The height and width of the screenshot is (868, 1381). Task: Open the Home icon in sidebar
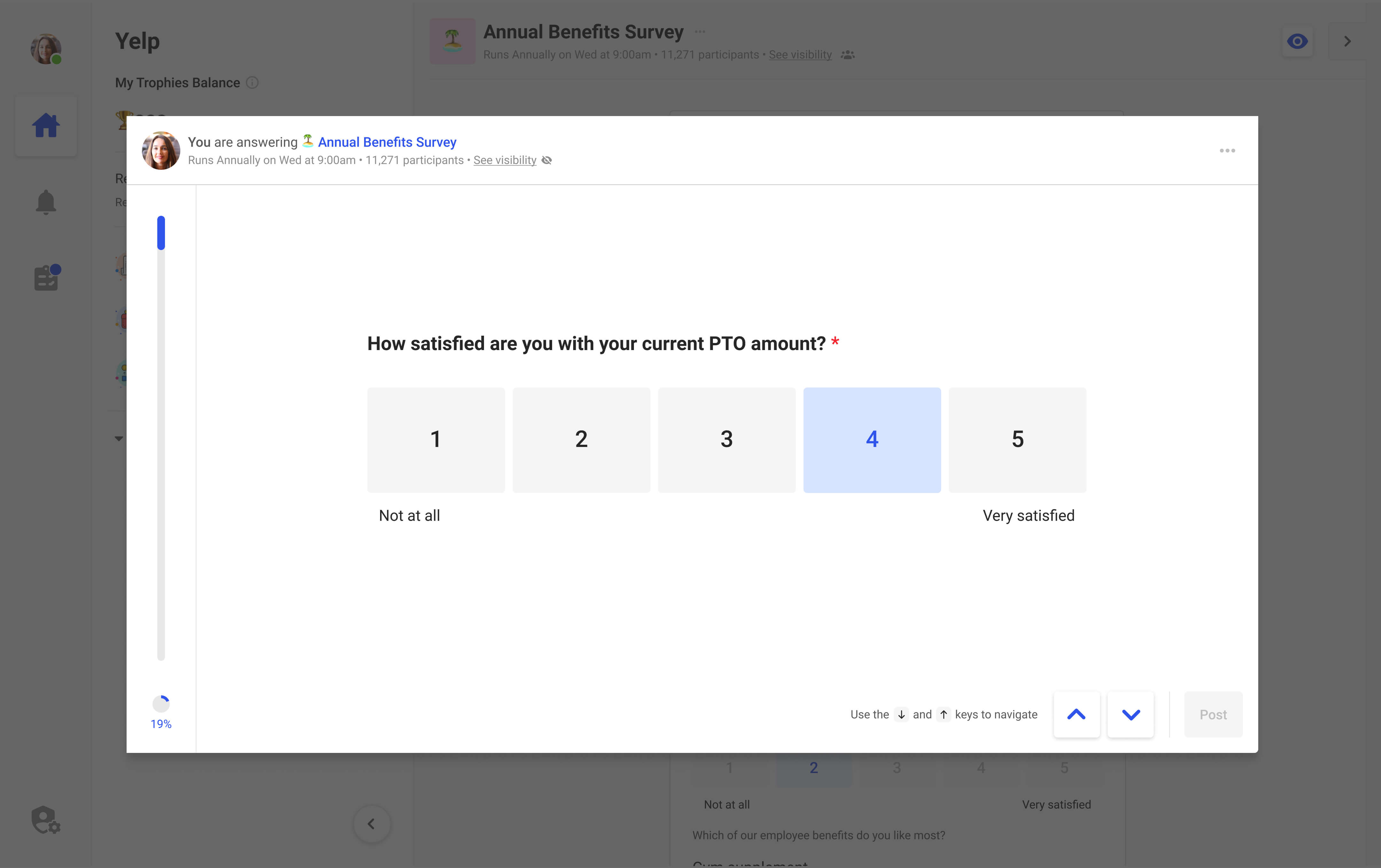[46, 126]
